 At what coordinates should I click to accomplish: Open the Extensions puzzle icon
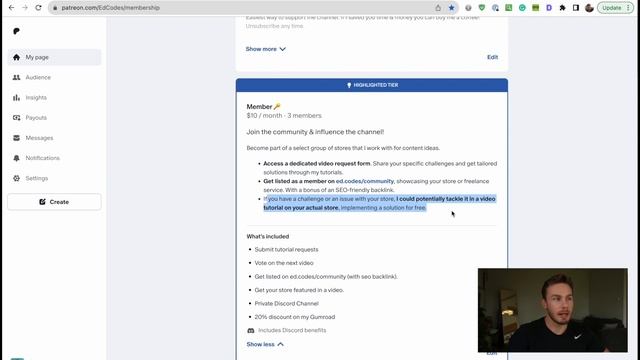tap(562, 8)
